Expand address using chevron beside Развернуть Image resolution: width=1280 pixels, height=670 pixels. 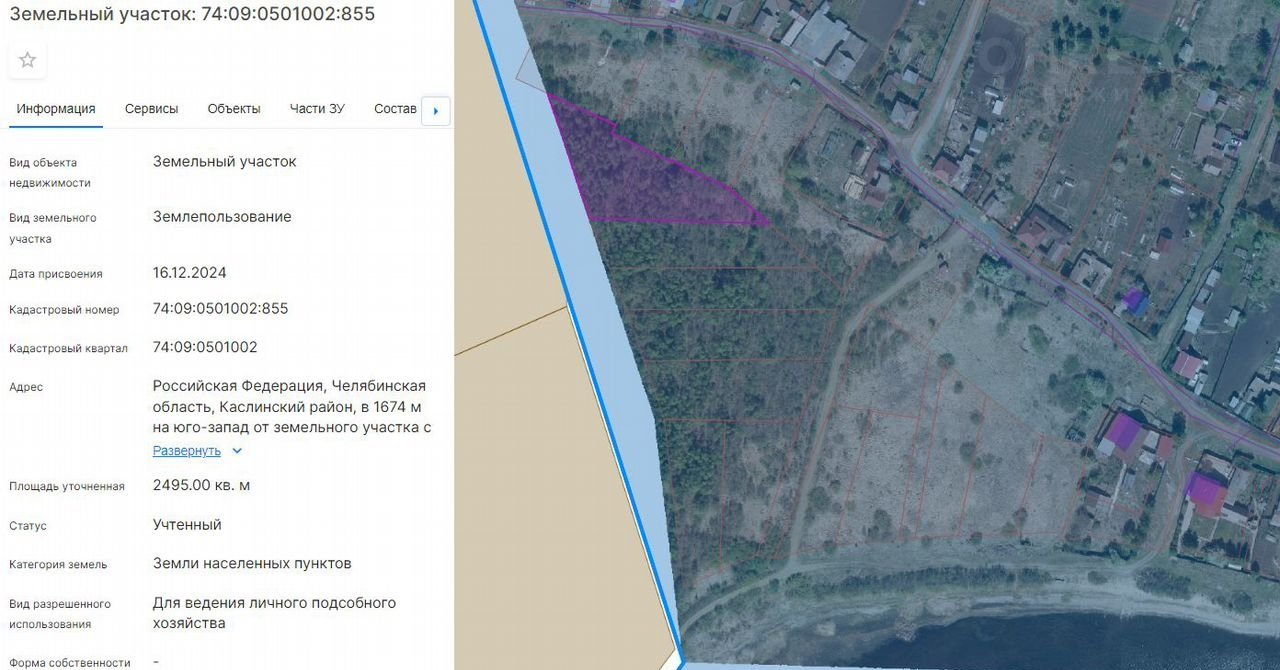point(237,451)
